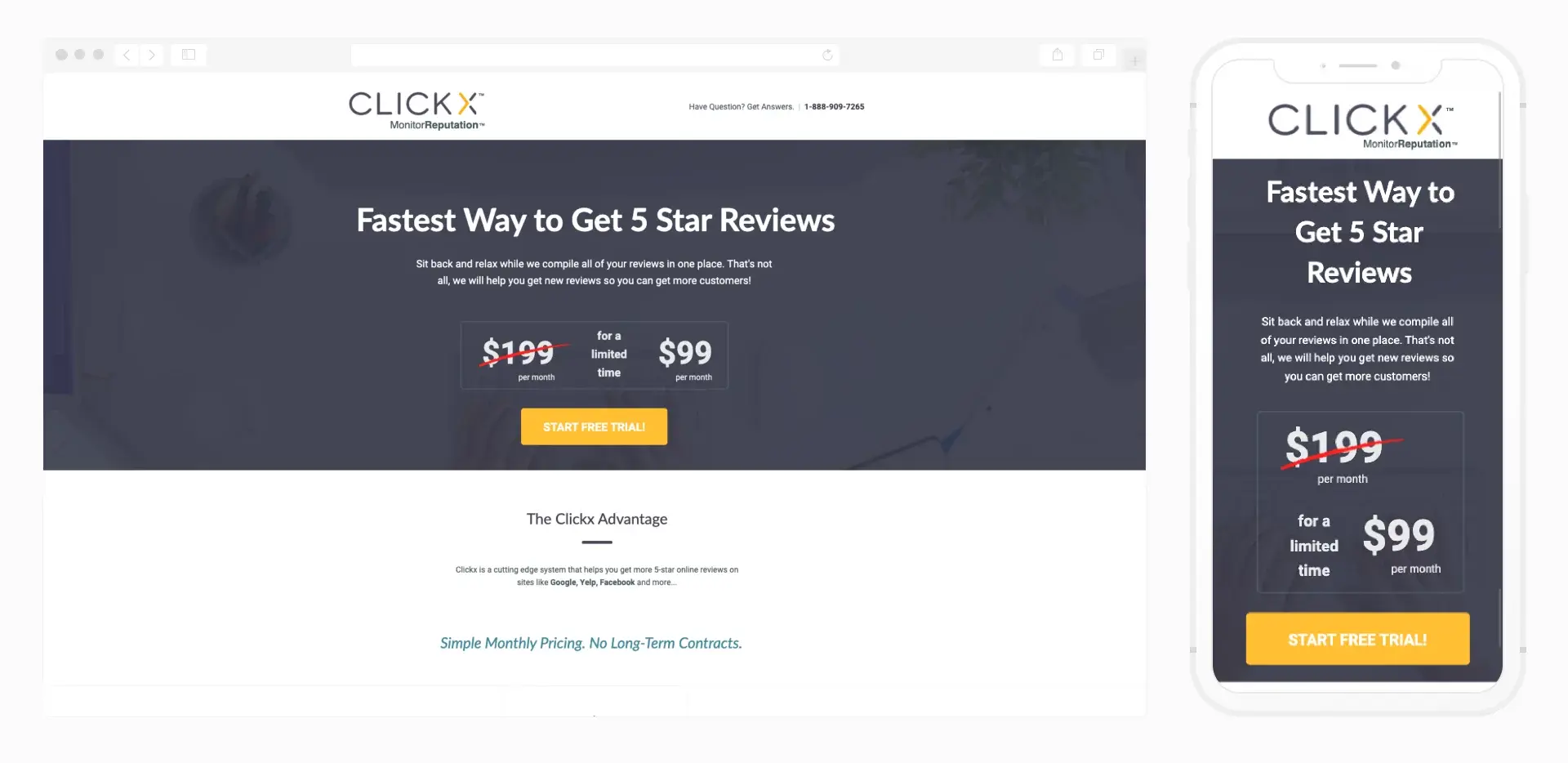Click phone number 1-888-909-7265

point(834,106)
